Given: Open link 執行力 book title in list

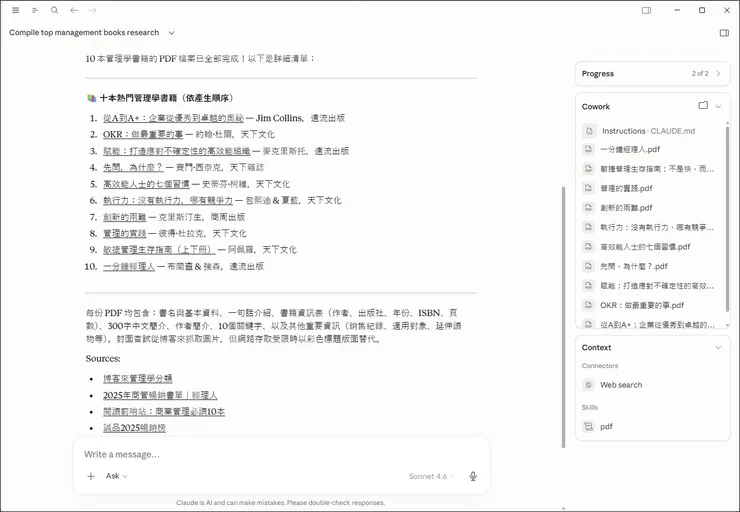Looking at the screenshot, I should (168, 201).
